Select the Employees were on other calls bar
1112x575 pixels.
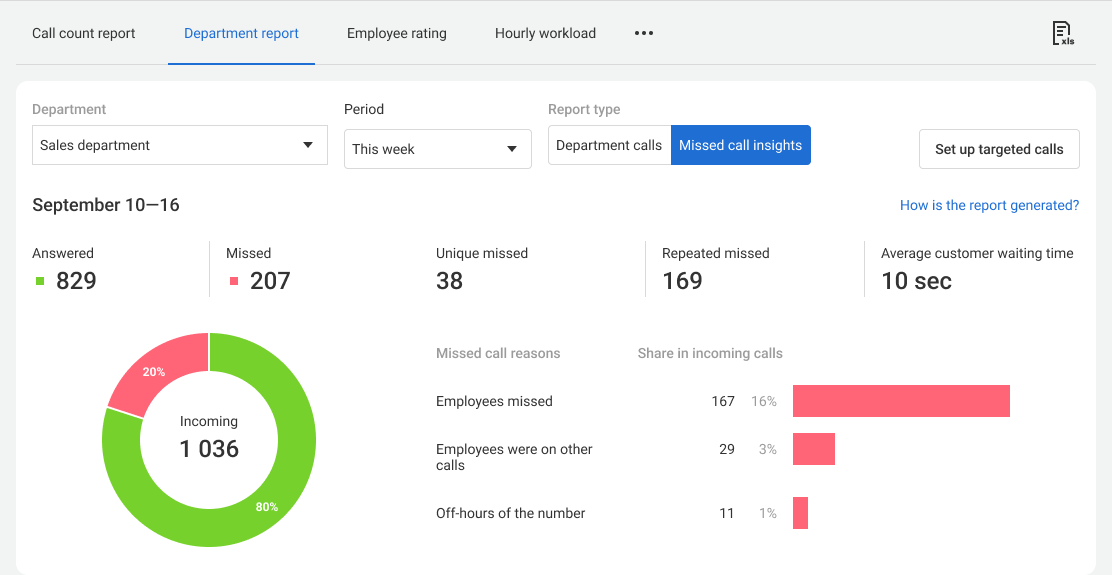[x=814, y=449]
